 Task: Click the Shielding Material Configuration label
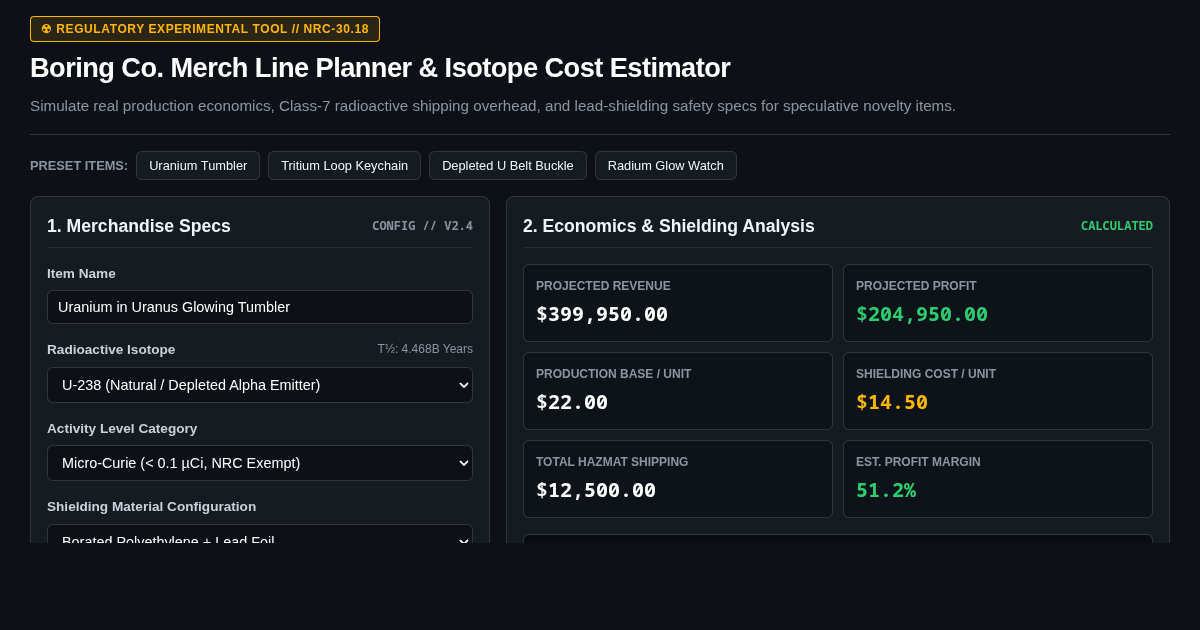pyautogui.click(x=151, y=506)
